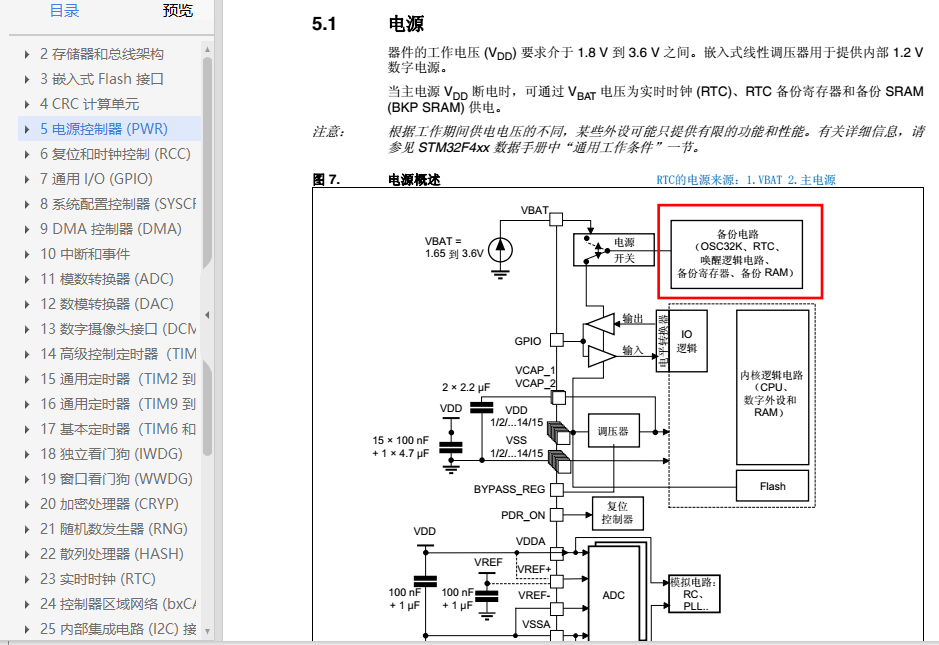Expand chapter 14 高级控制定时器
Viewport: 939px width, 645px height.
click(27, 355)
